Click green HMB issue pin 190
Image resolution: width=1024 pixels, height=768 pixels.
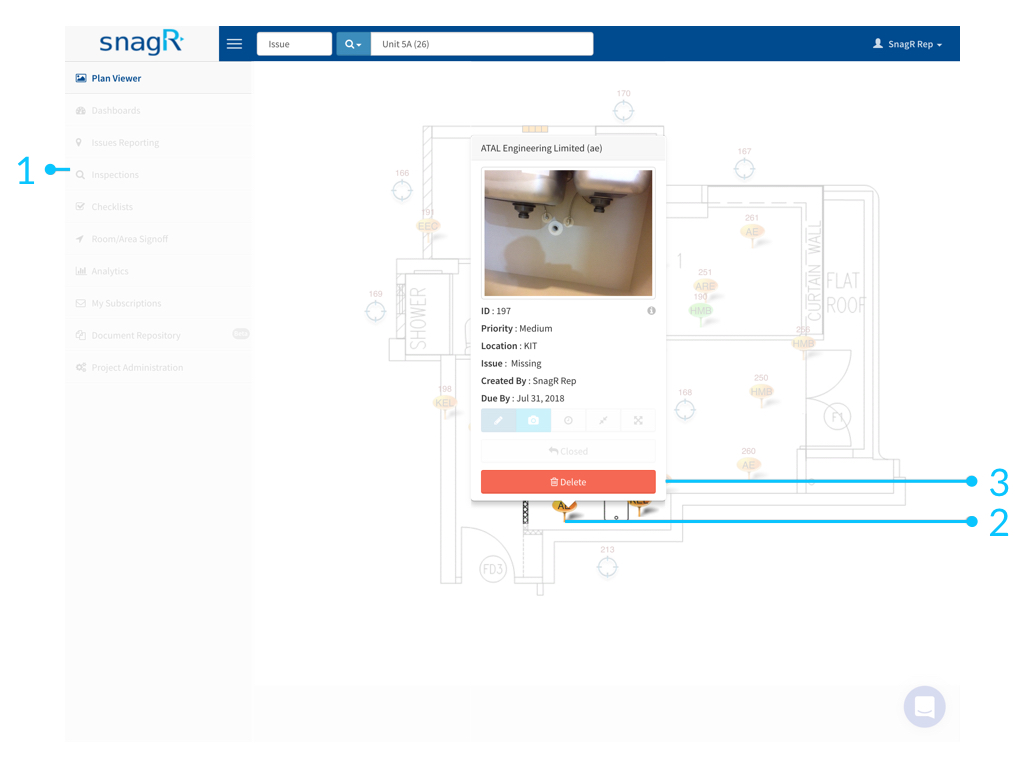click(x=701, y=312)
